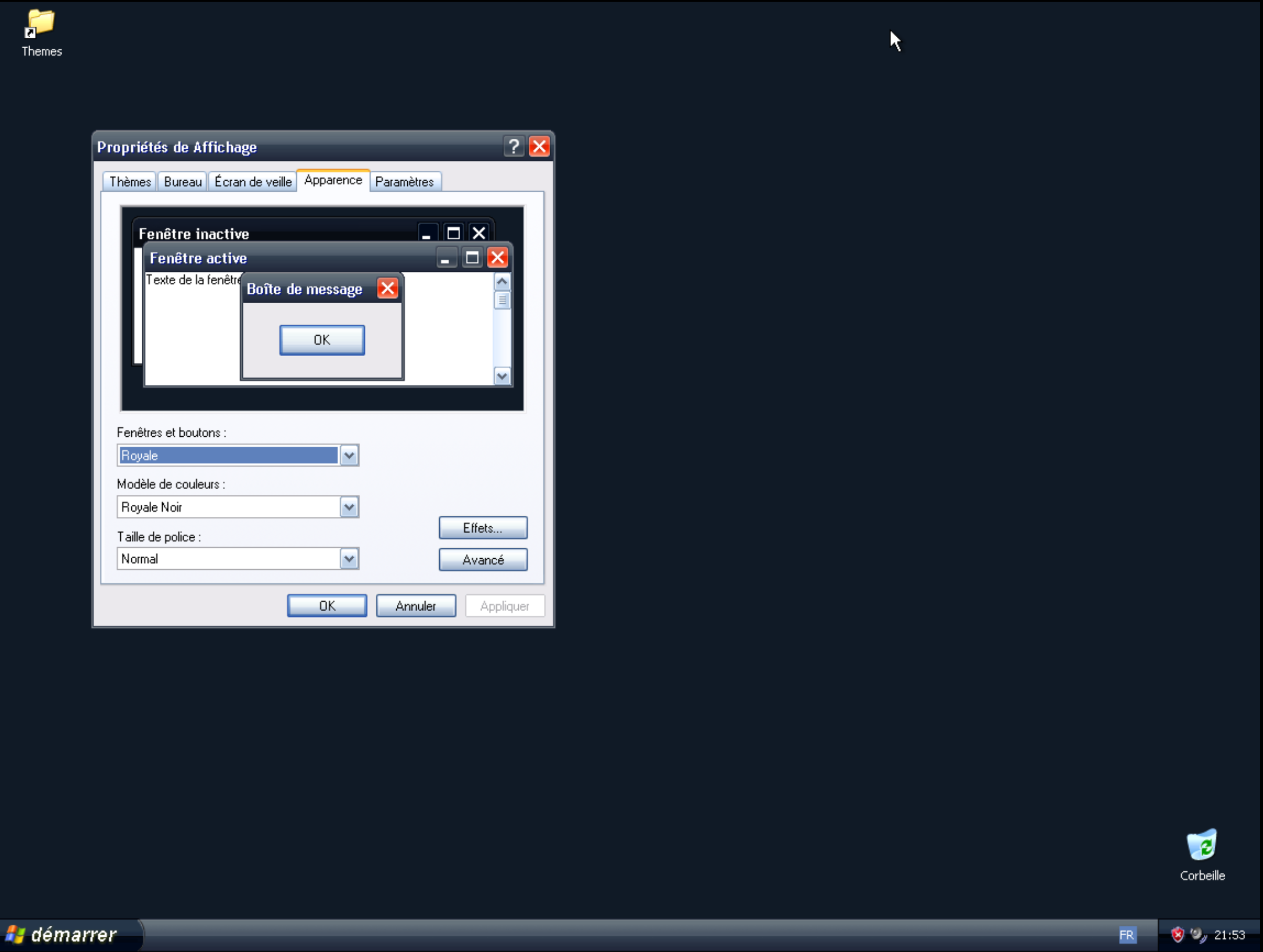Open the Modèle de couleurs dropdown
This screenshot has height=952, width=1263.
[349, 508]
